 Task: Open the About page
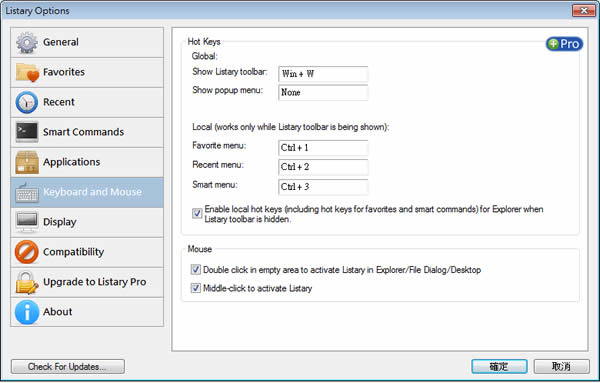87,312
